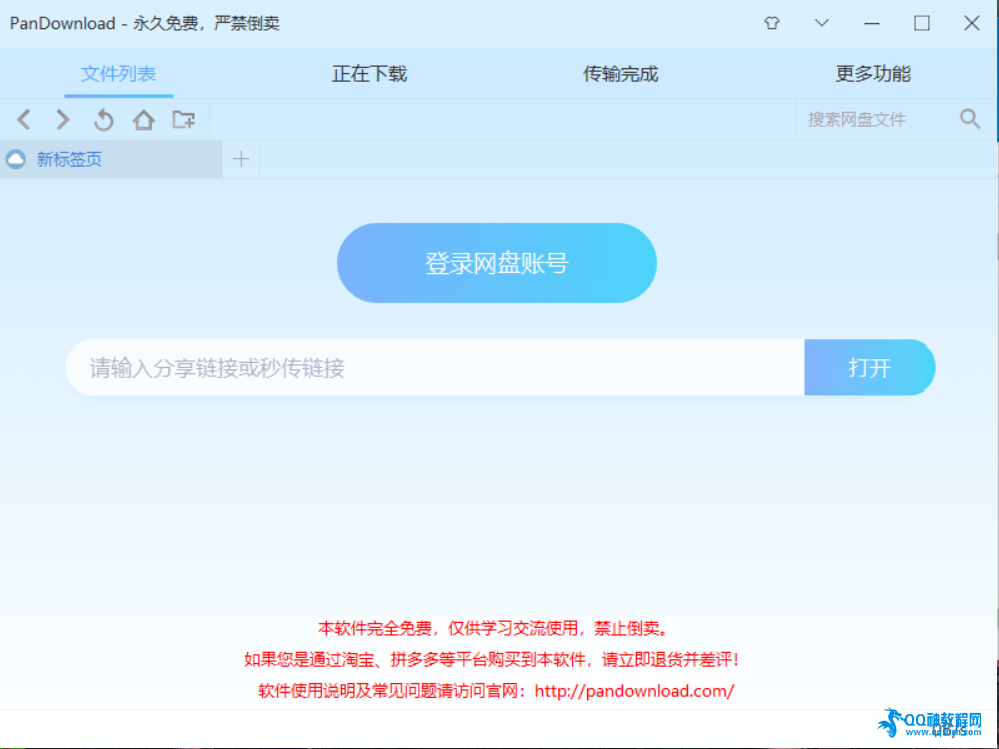The width and height of the screenshot is (999, 749).
Task: Go to the home directory icon
Action: [x=143, y=119]
